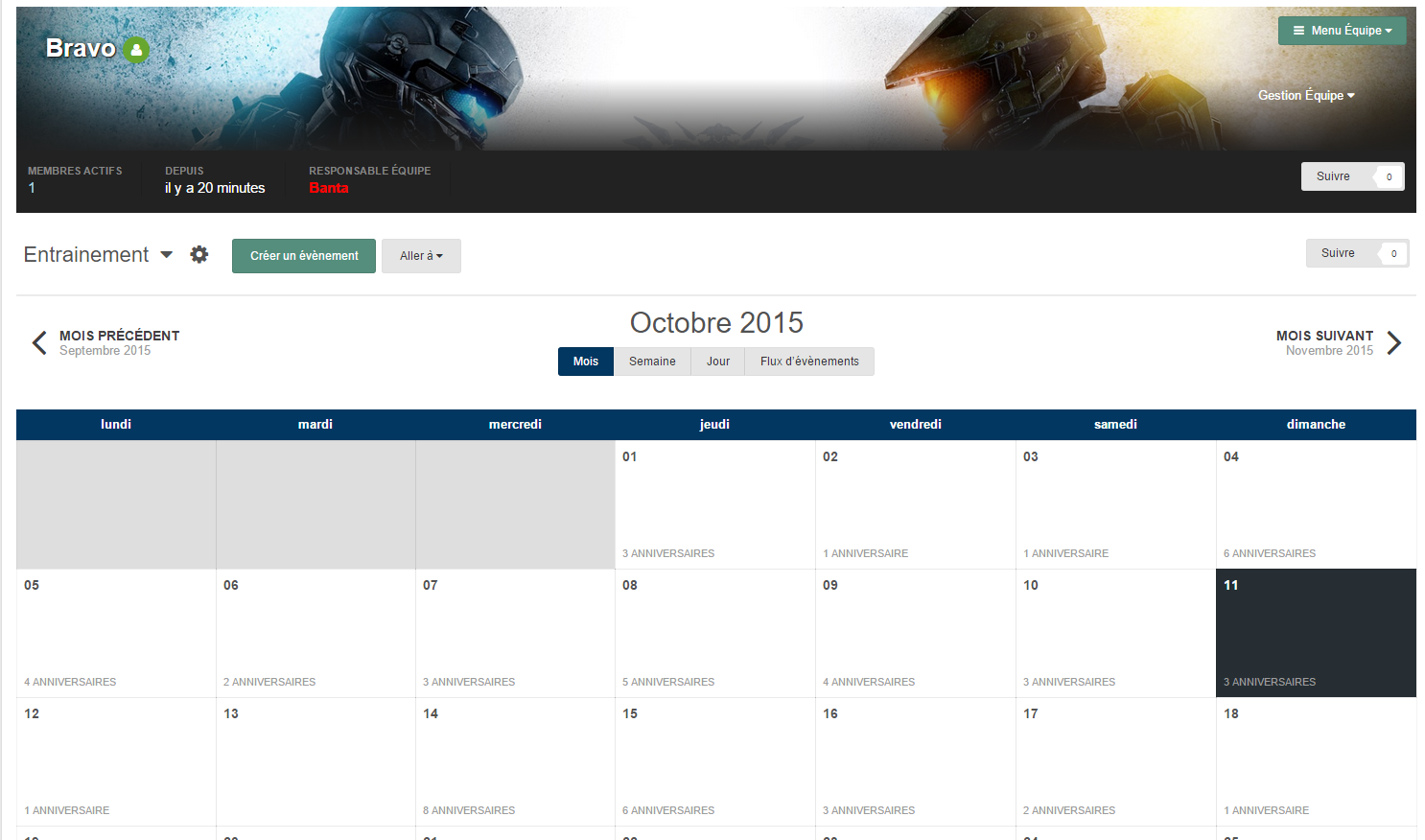Switch to the Jour view tab
Screen dimensions: 1425x840
pyautogui.click(x=718, y=362)
